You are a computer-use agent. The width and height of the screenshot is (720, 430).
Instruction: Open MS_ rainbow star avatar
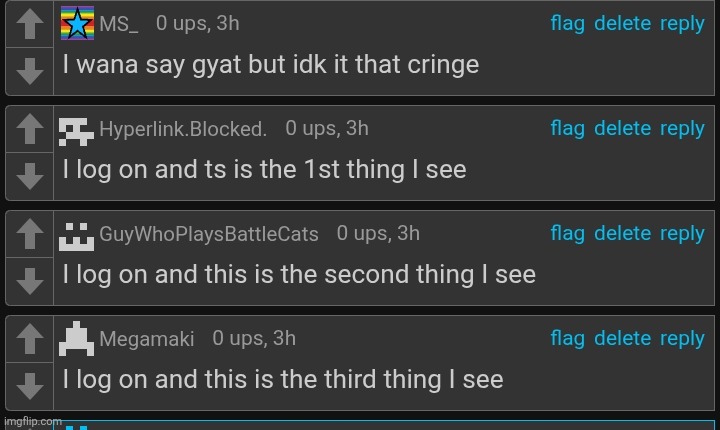(78, 22)
